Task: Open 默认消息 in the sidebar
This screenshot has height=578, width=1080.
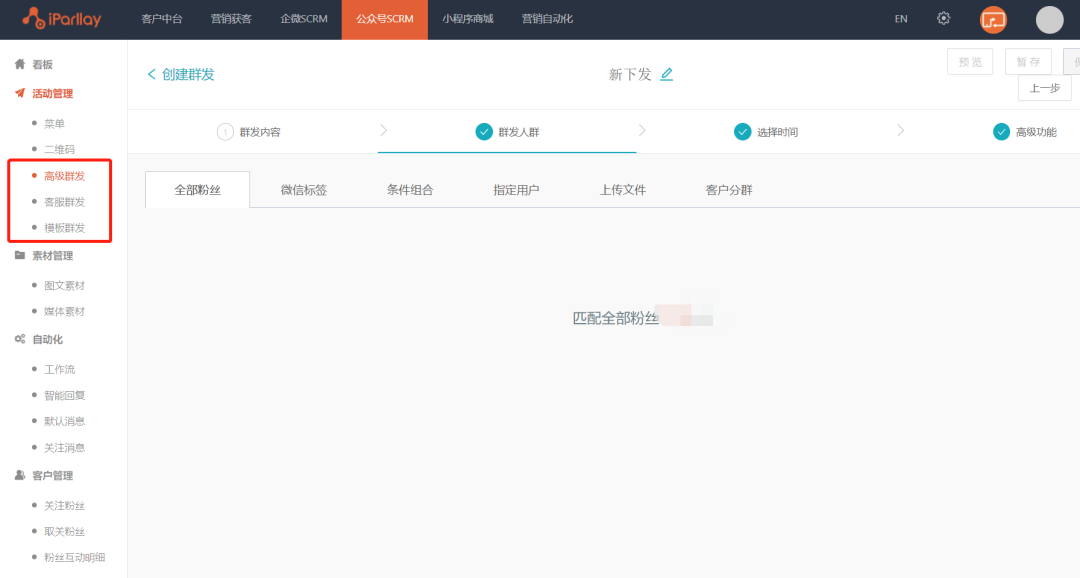Action: tap(65, 421)
